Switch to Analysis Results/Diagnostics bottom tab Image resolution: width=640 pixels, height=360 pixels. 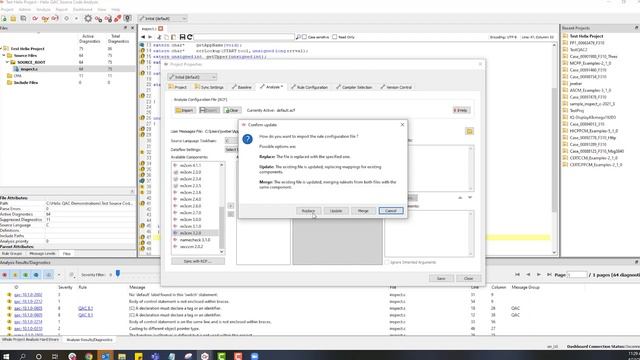coord(89,340)
